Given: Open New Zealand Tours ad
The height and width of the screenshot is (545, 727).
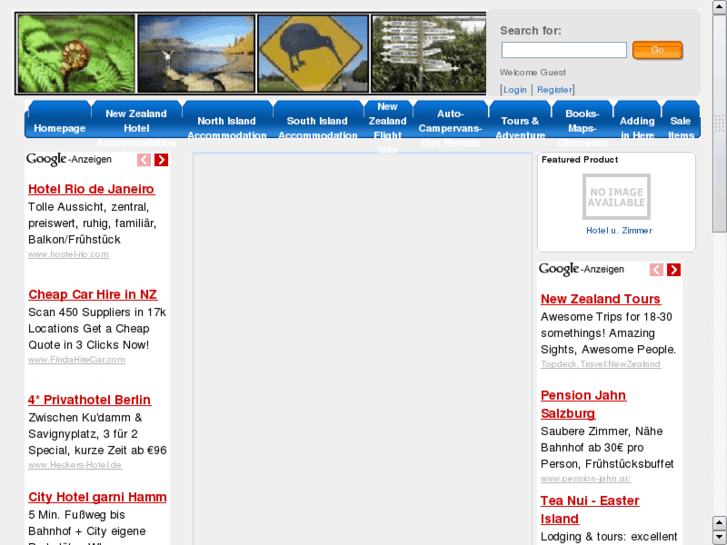Looking at the screenshot, I should tap(600, 299).
